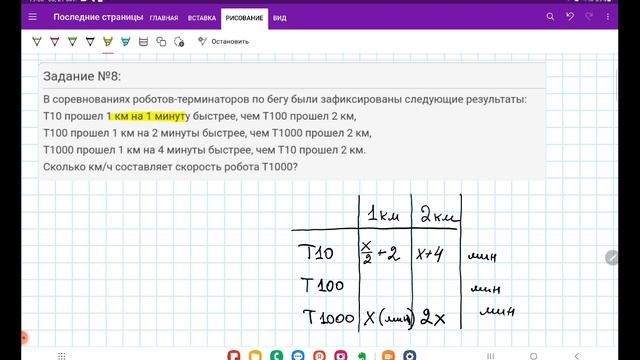Select the black pen tool
The width and height of the screenshot is (640, 360).
click(90, 42)
